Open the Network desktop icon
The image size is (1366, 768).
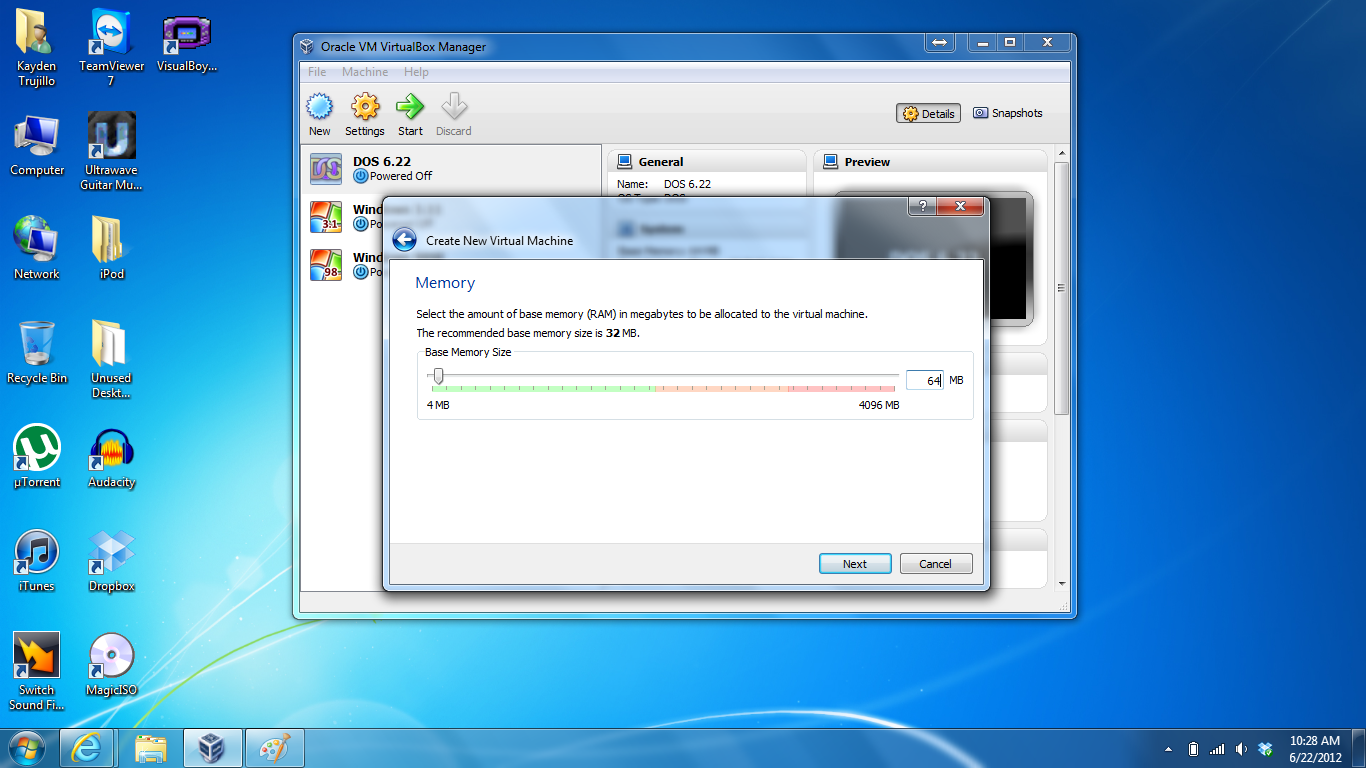coord(37,248)
